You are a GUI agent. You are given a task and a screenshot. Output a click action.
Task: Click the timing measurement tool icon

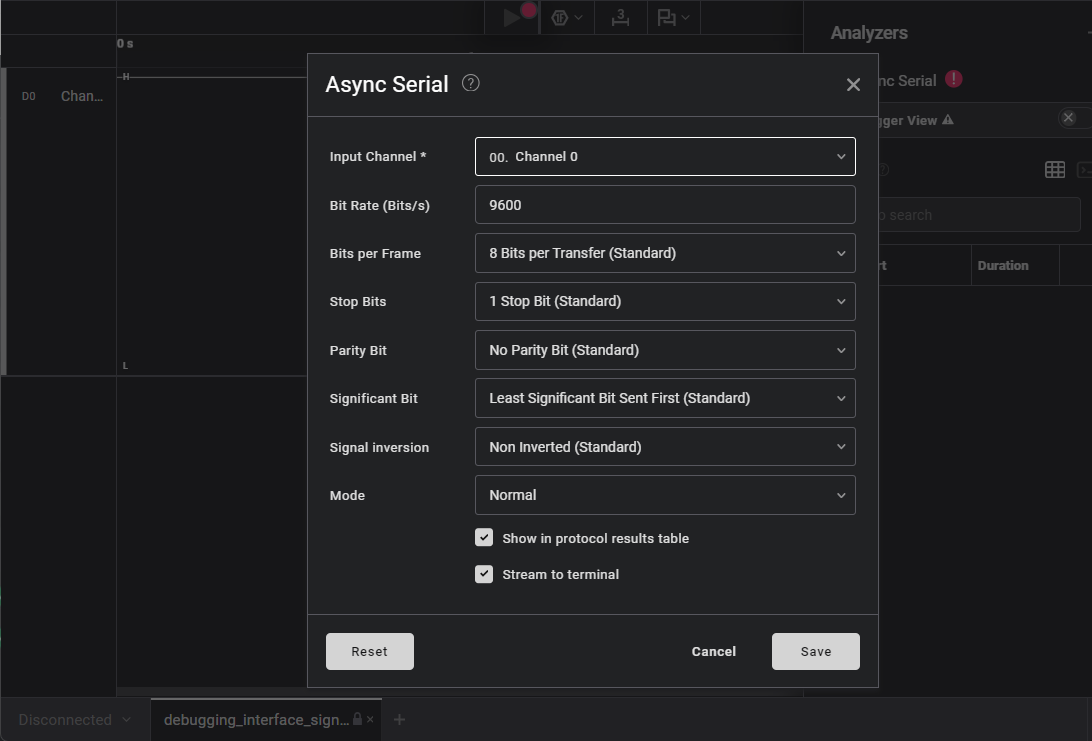pos(621,17)
